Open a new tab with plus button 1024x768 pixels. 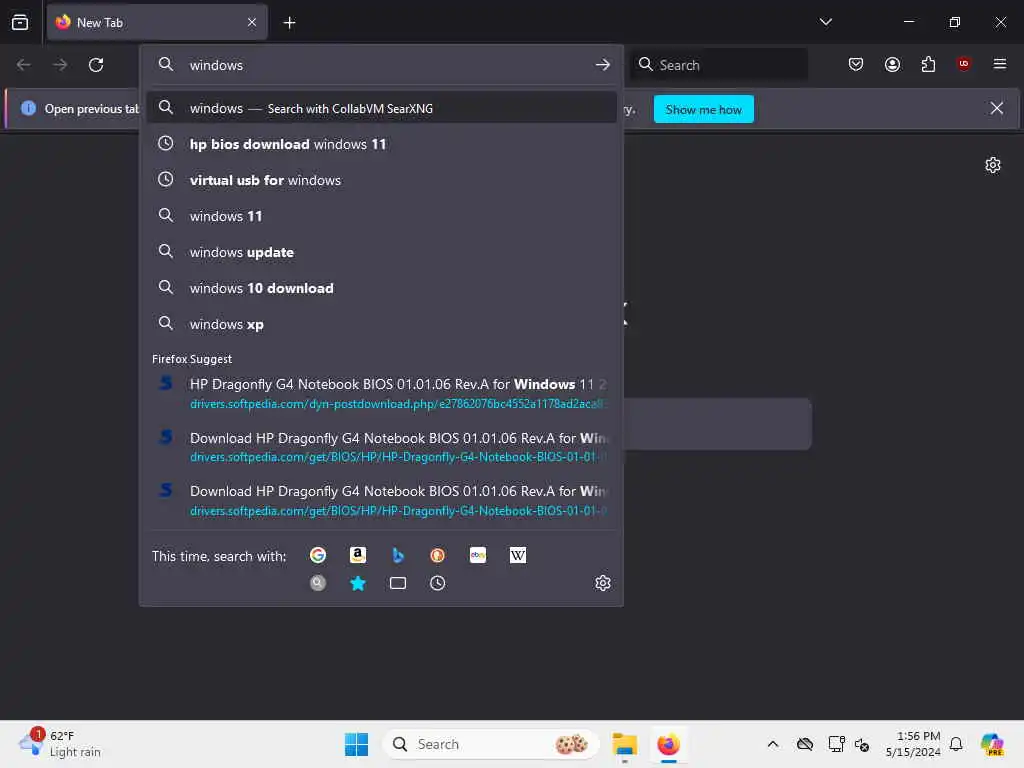tap(289, 23)
